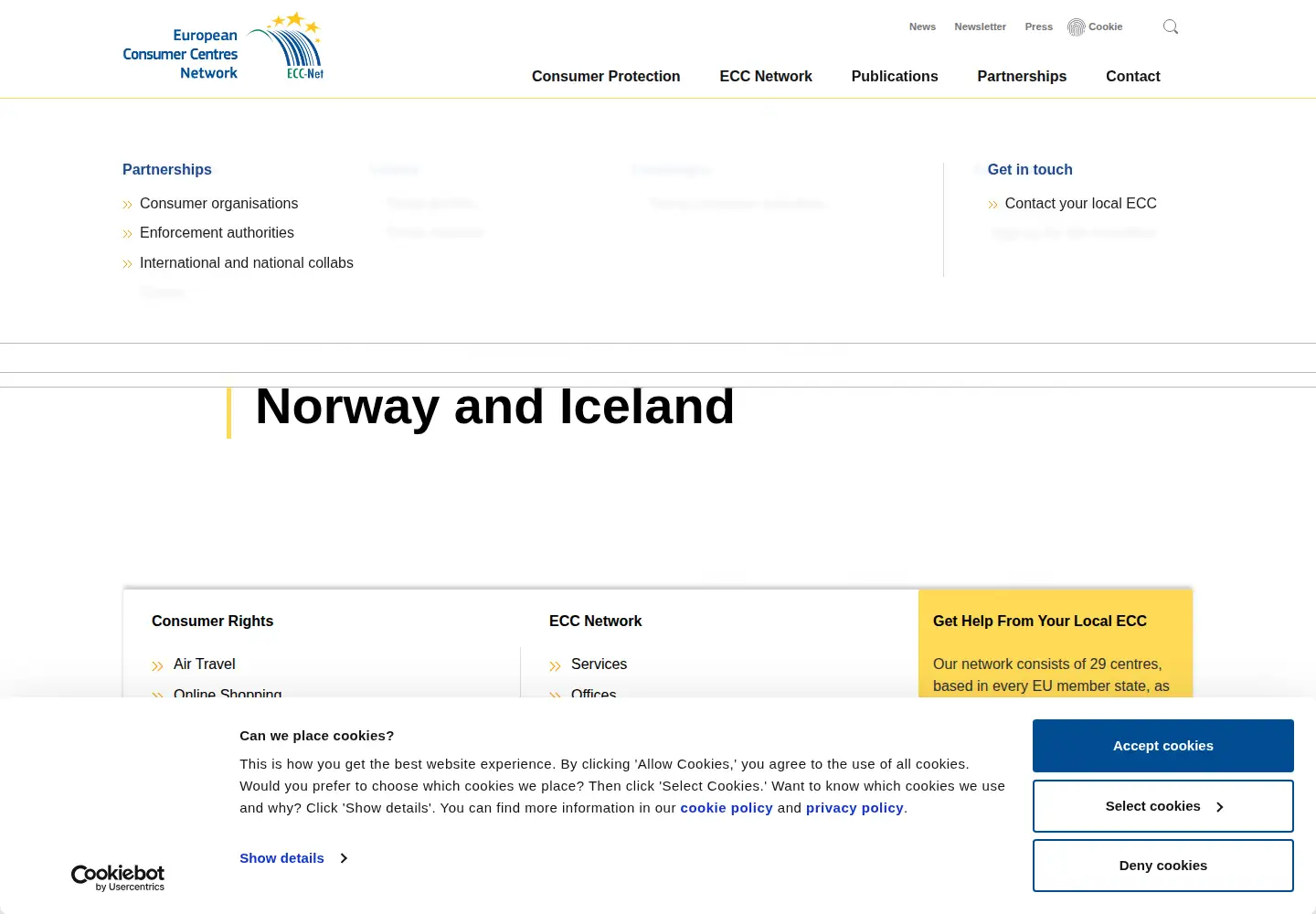
Task: Click the Partnerships heading in the dropdown
Action: pos(167,170)
